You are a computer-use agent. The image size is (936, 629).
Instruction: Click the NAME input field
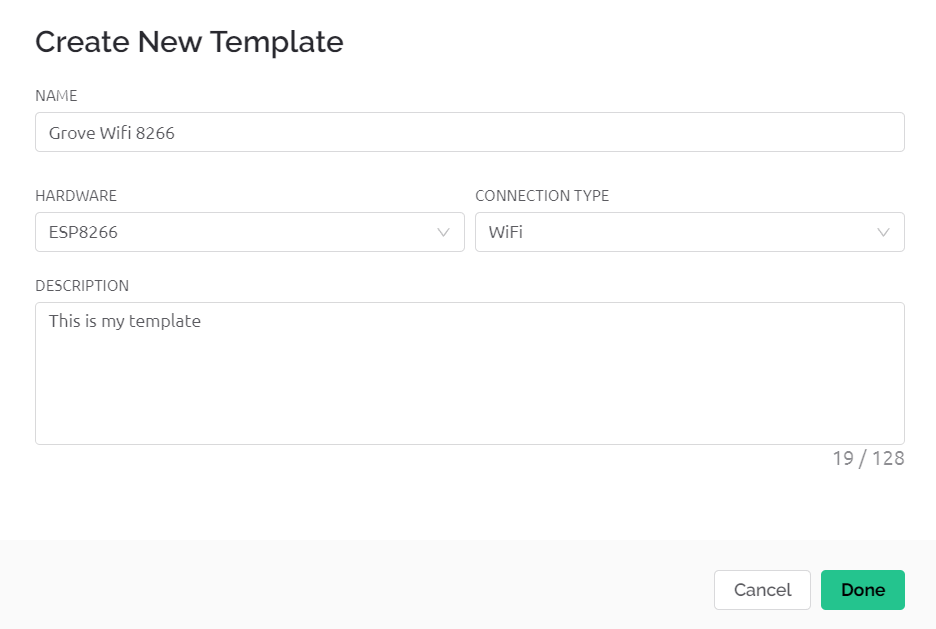[470, 131]
